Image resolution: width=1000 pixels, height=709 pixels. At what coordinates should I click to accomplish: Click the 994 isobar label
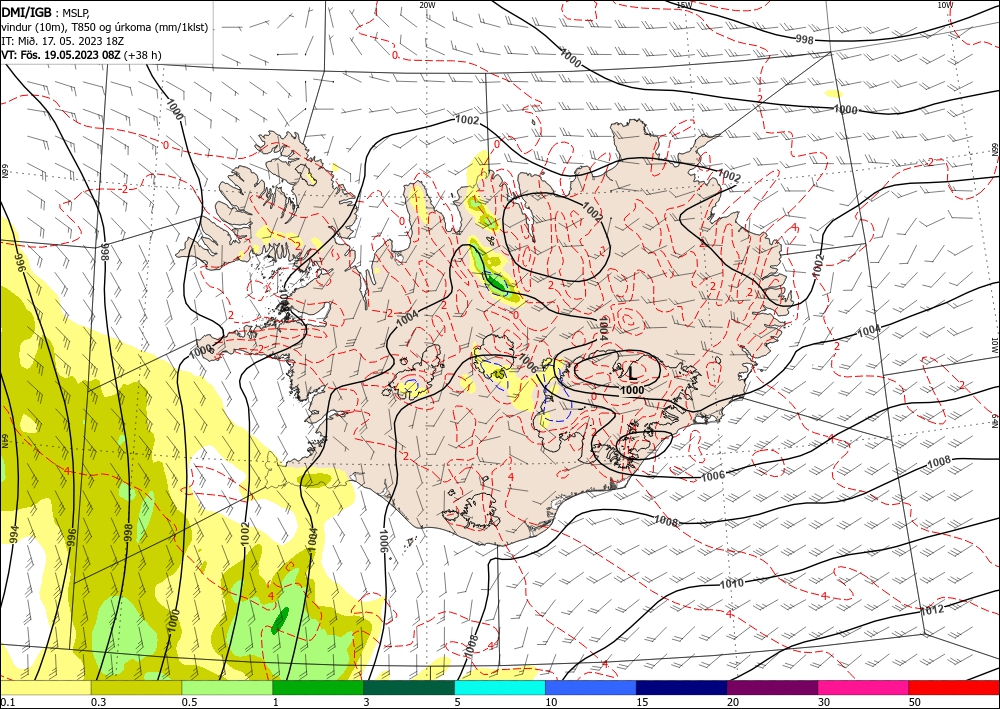[x=13, y=533]
